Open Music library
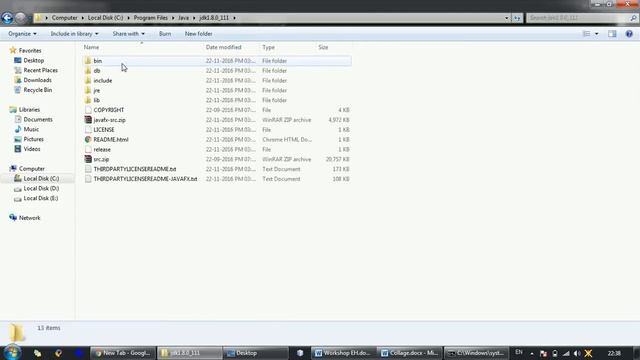Image resolution: width=640 pixels, height=360 pixels. (x=31, y=129)
